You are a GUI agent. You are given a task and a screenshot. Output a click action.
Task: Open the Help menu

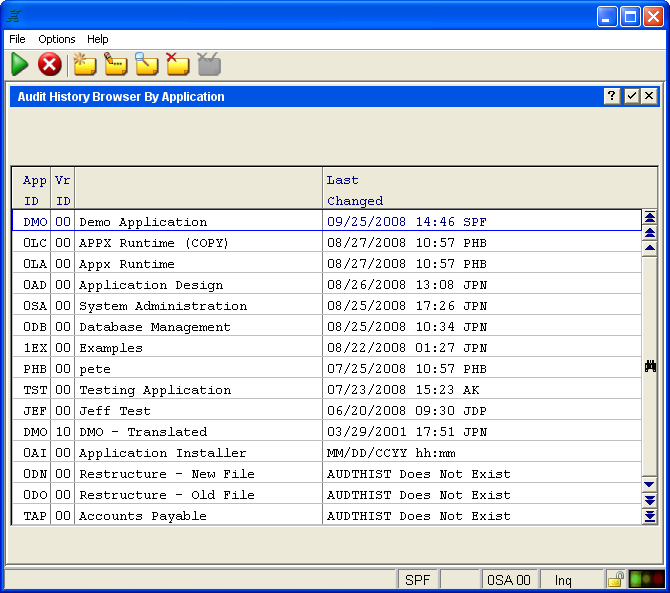(97, 39)
